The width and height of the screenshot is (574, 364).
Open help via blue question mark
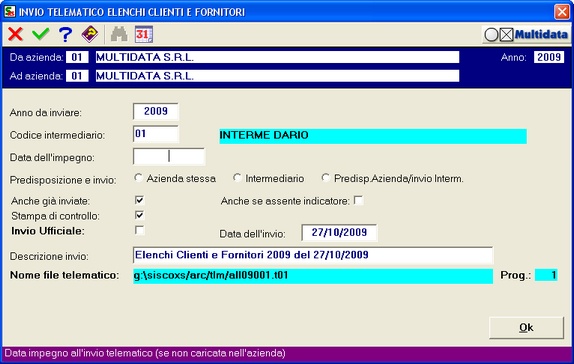coord(66,34)
